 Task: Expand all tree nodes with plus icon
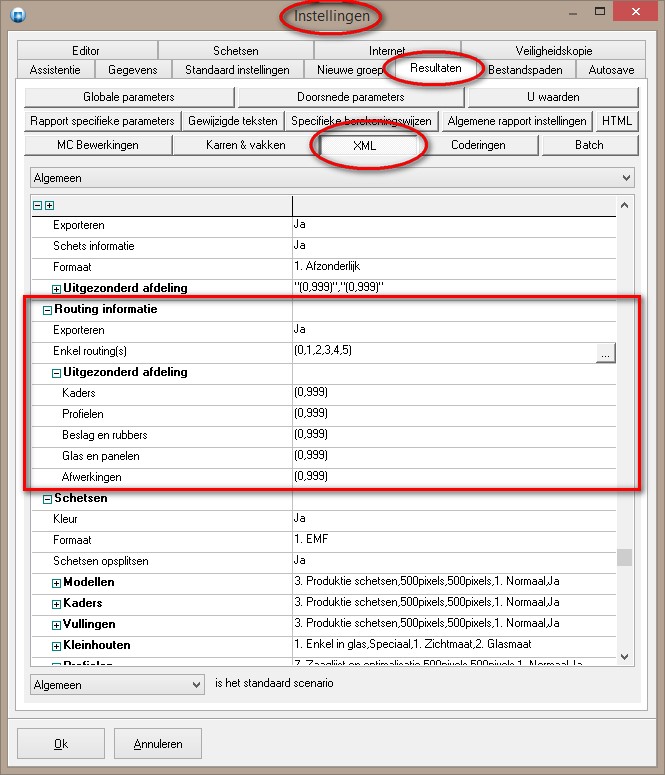point(49,205)
